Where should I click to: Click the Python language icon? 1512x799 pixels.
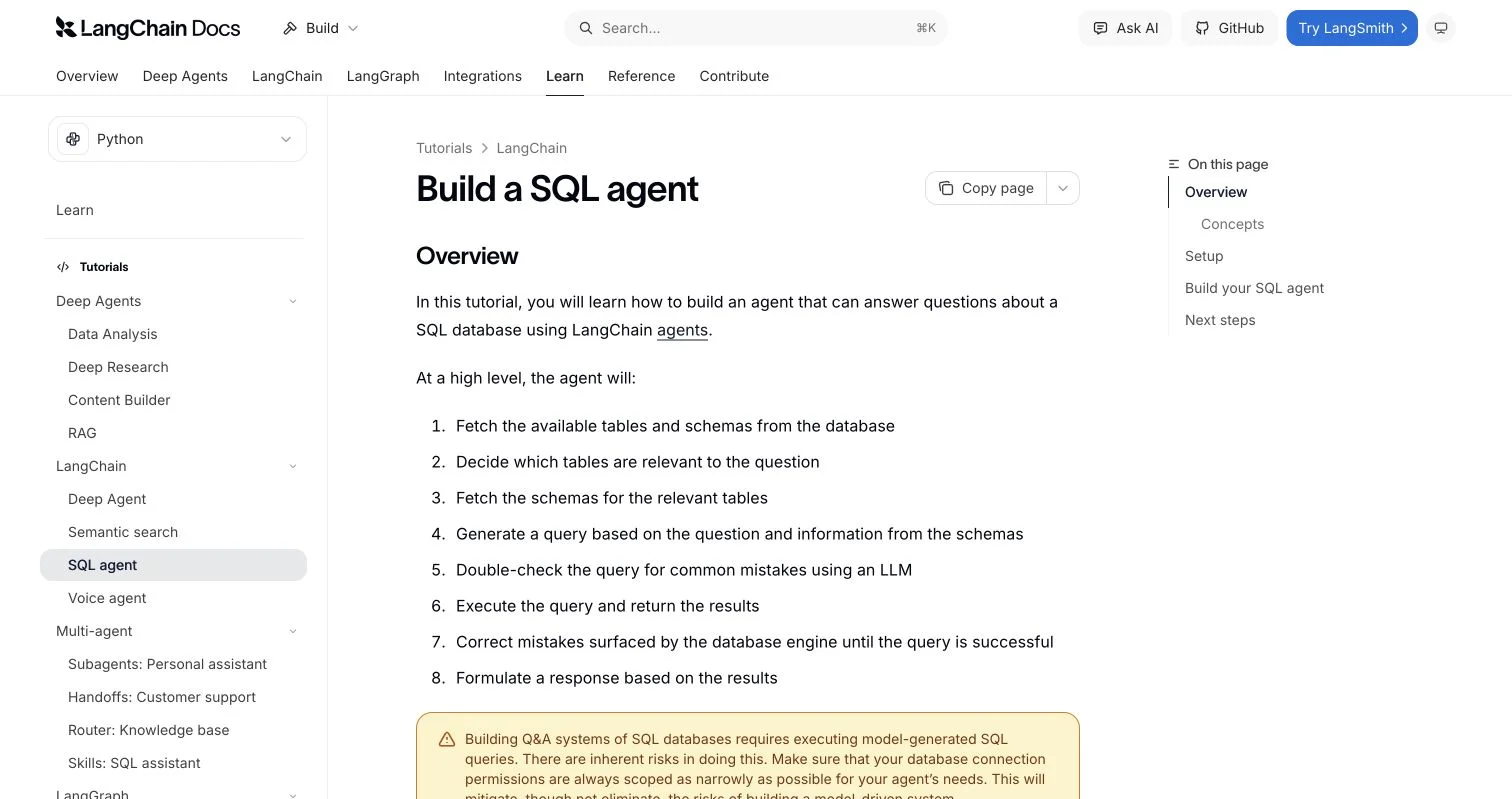point(73,139)
